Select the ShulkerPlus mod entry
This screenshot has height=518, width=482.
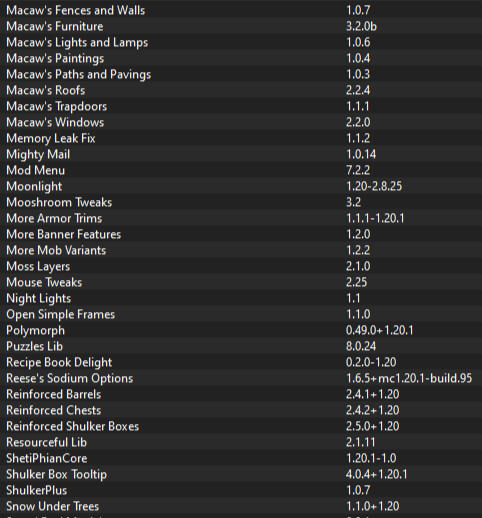tap(241, 490)
